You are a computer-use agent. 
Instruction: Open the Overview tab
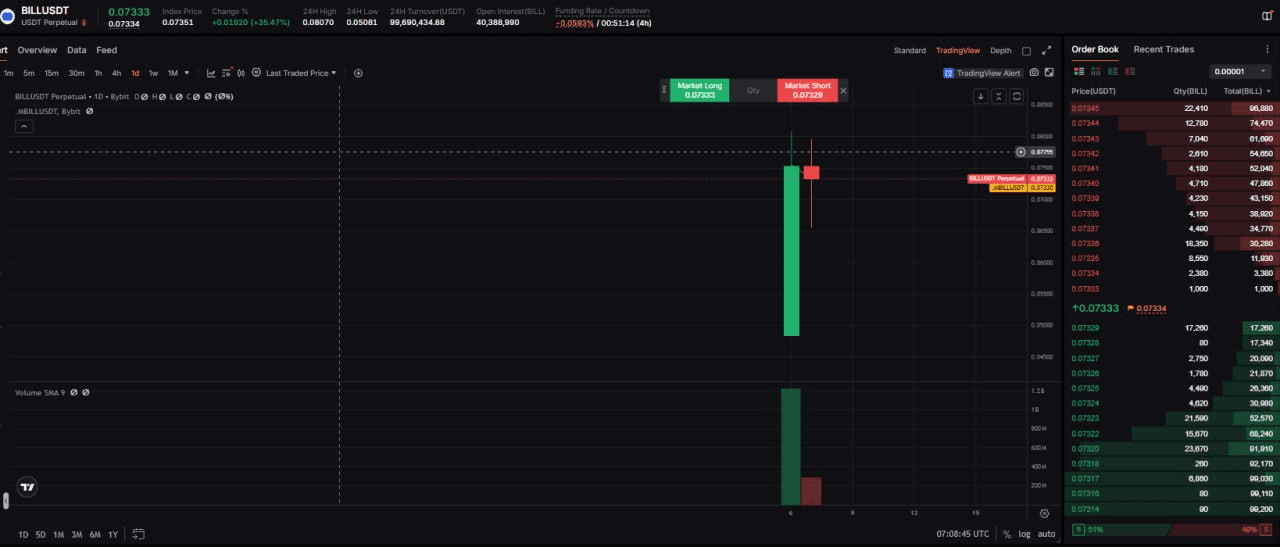pyautogui.click(x=37, y=50)
